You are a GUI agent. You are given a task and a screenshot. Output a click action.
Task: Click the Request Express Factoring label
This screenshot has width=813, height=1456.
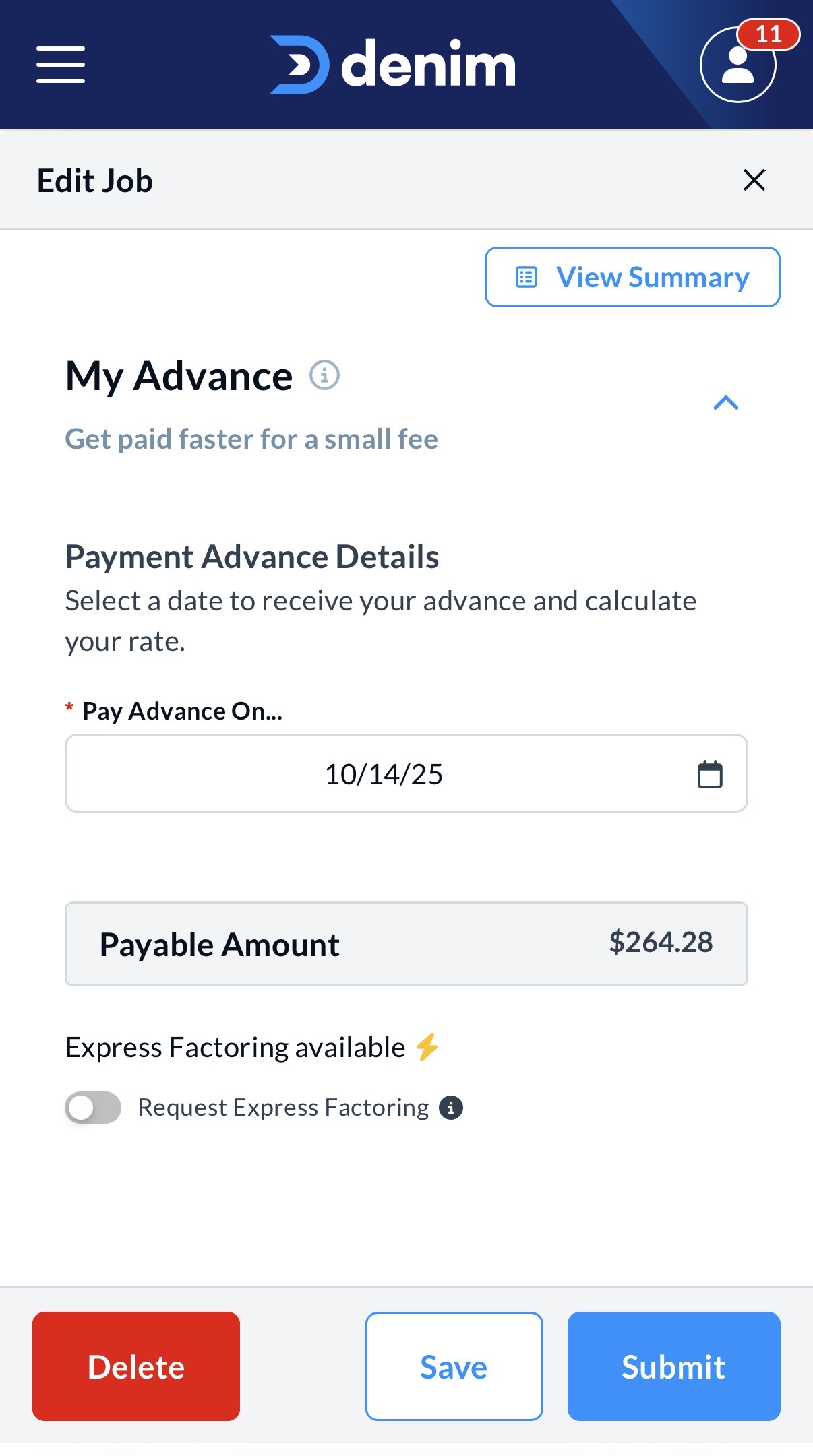pyautogui.click(x=283, y=1108)
